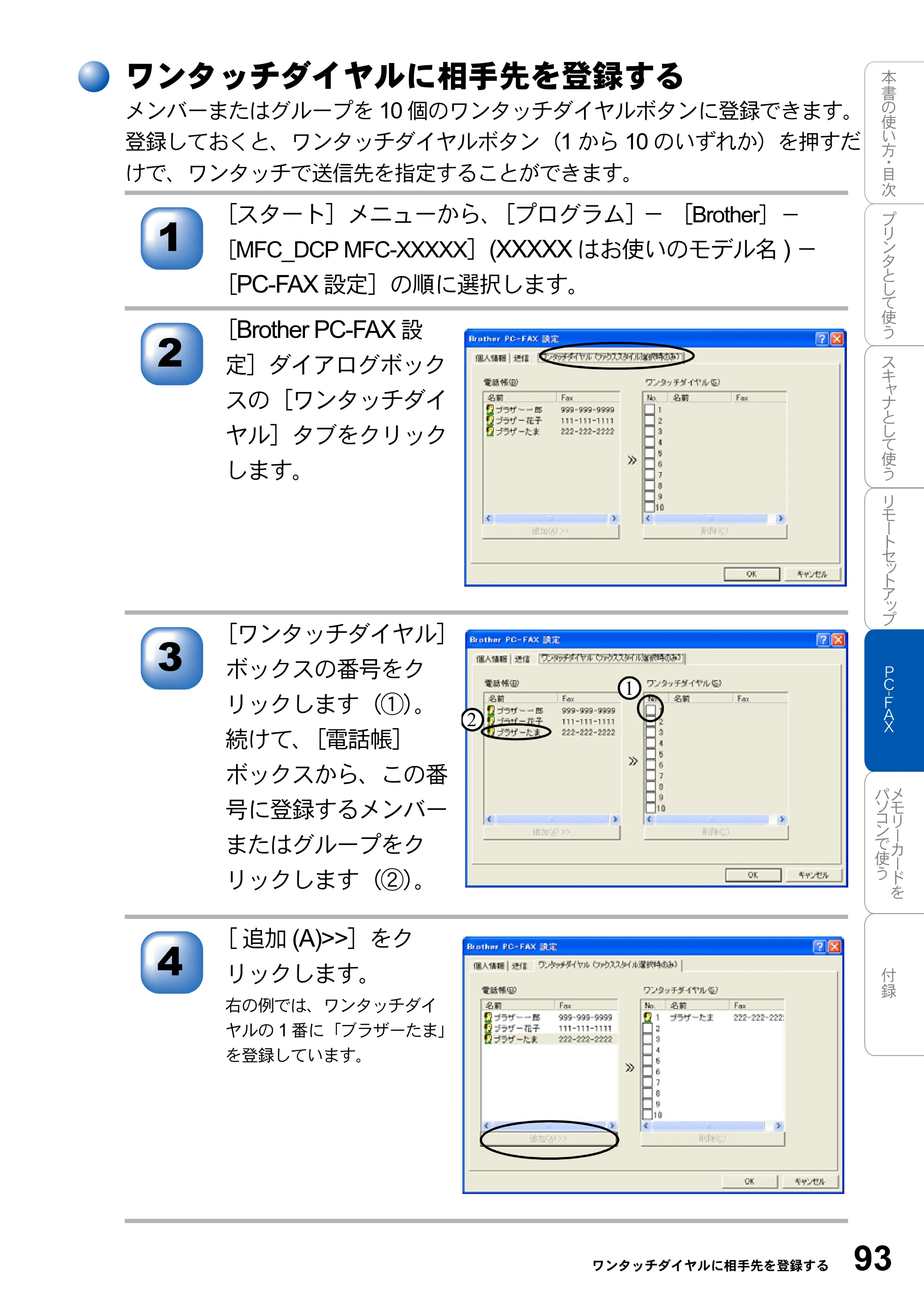Jump to the スキャナとして使う side tab

coord(894,417)
